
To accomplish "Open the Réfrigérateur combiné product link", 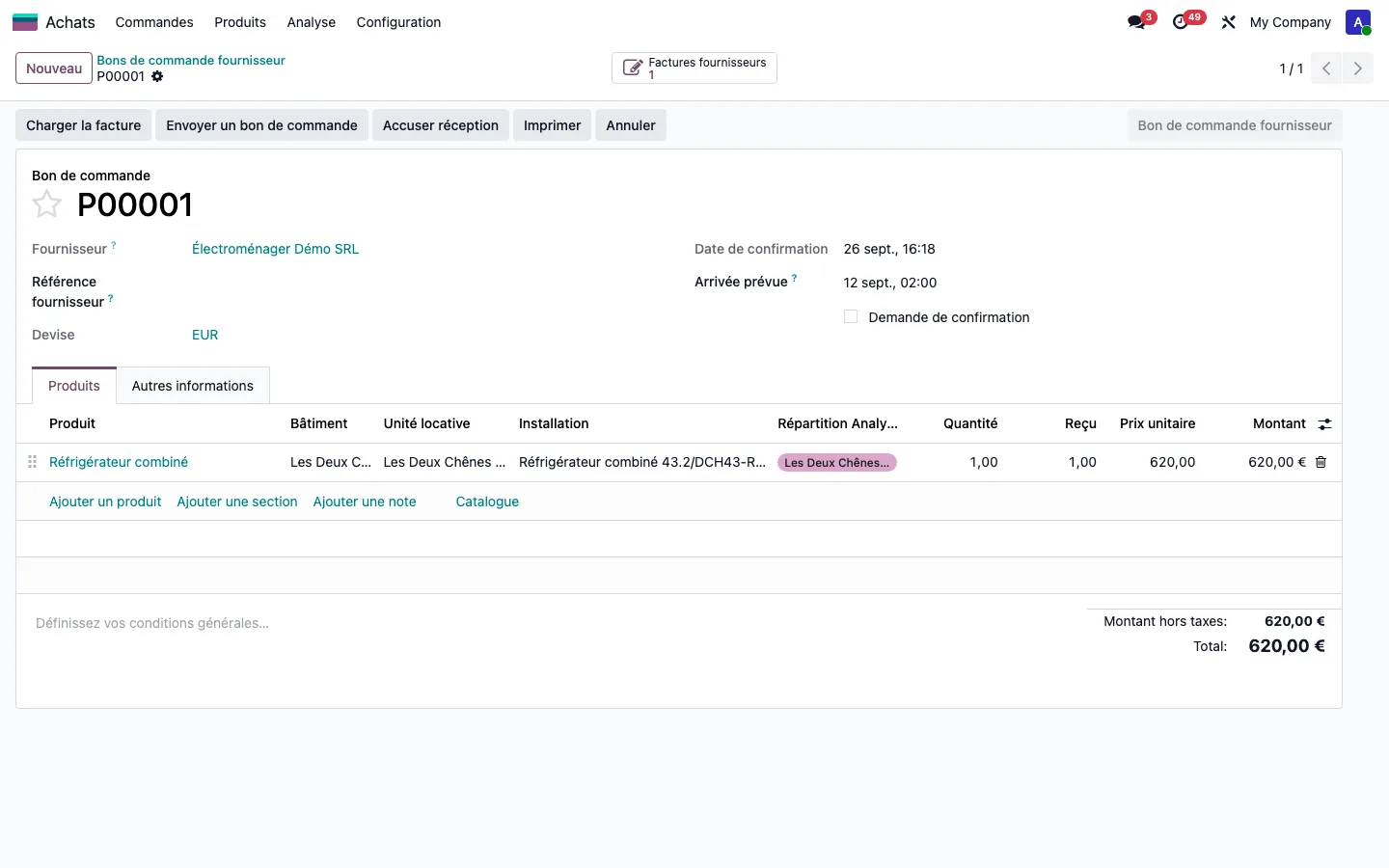I will [x=119, y=462].
